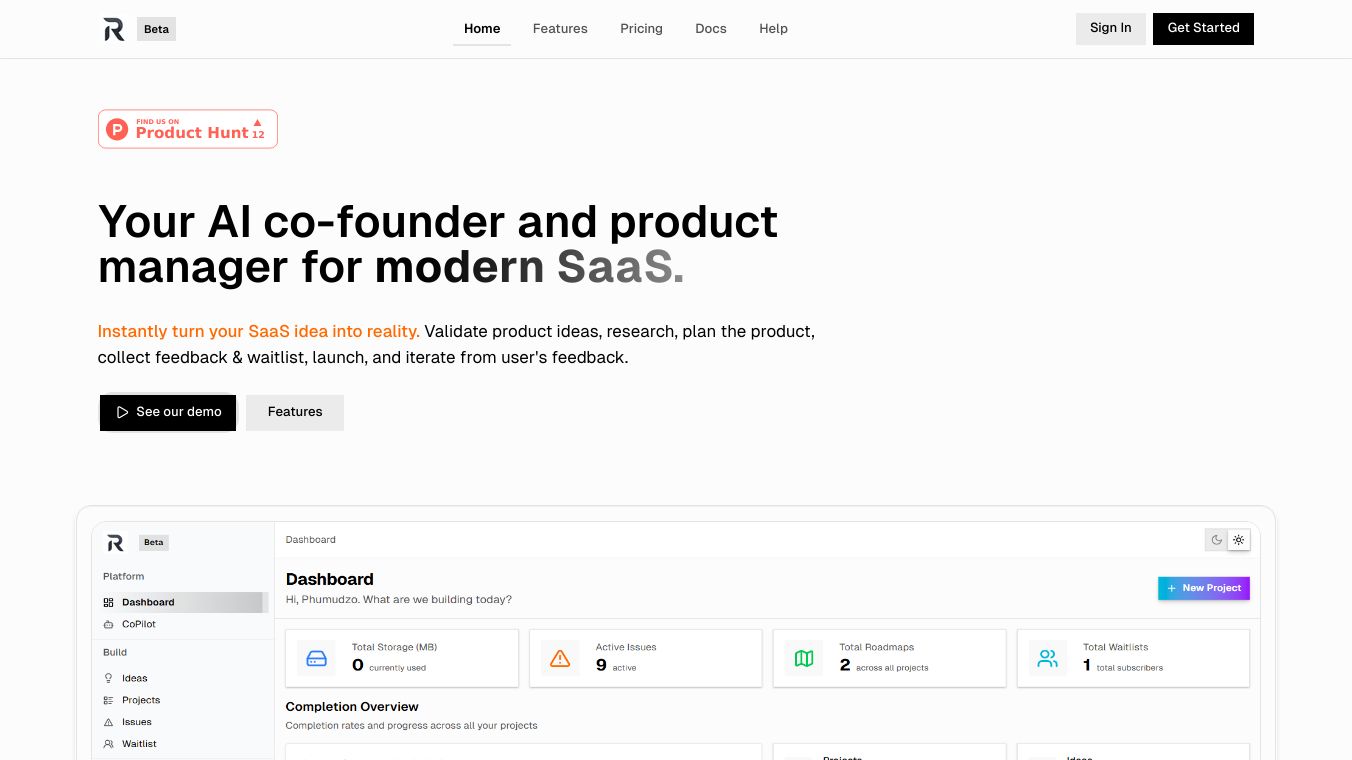Click the Total Roadmaps map icon
The image size is (1352, 760).
click(x=804, y=658)
